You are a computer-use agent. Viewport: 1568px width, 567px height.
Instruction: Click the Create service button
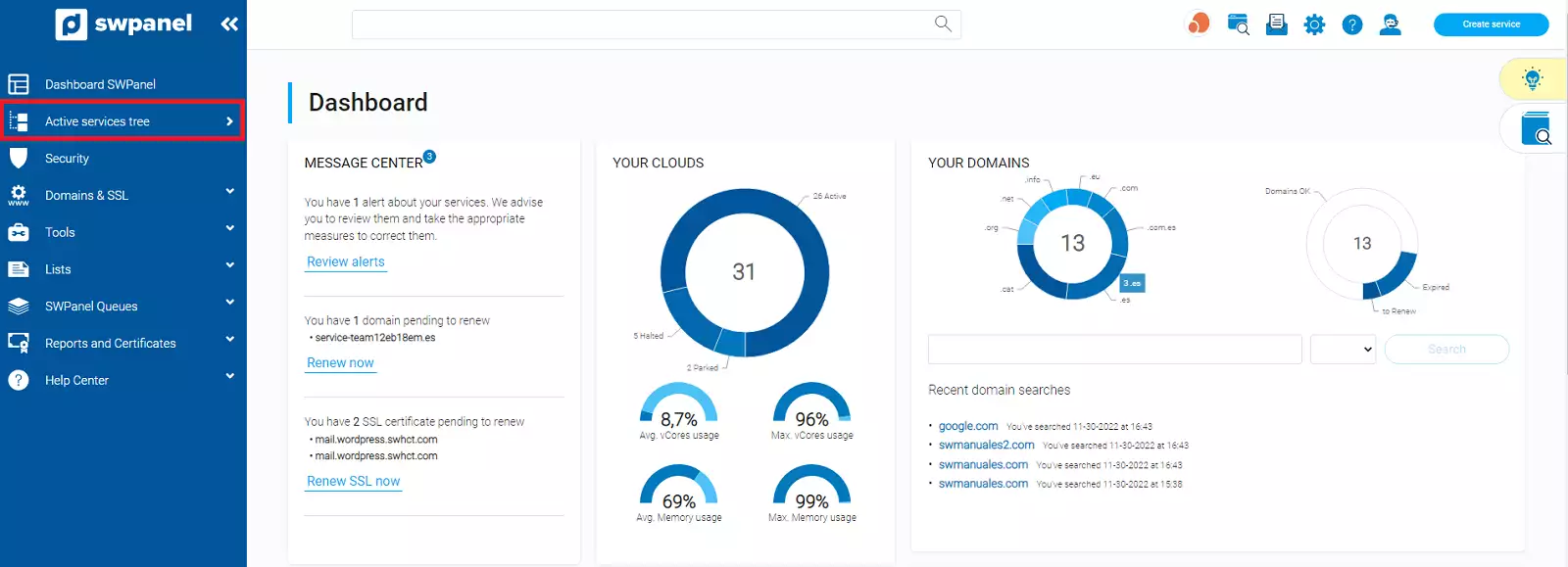tap(1491, 24)
